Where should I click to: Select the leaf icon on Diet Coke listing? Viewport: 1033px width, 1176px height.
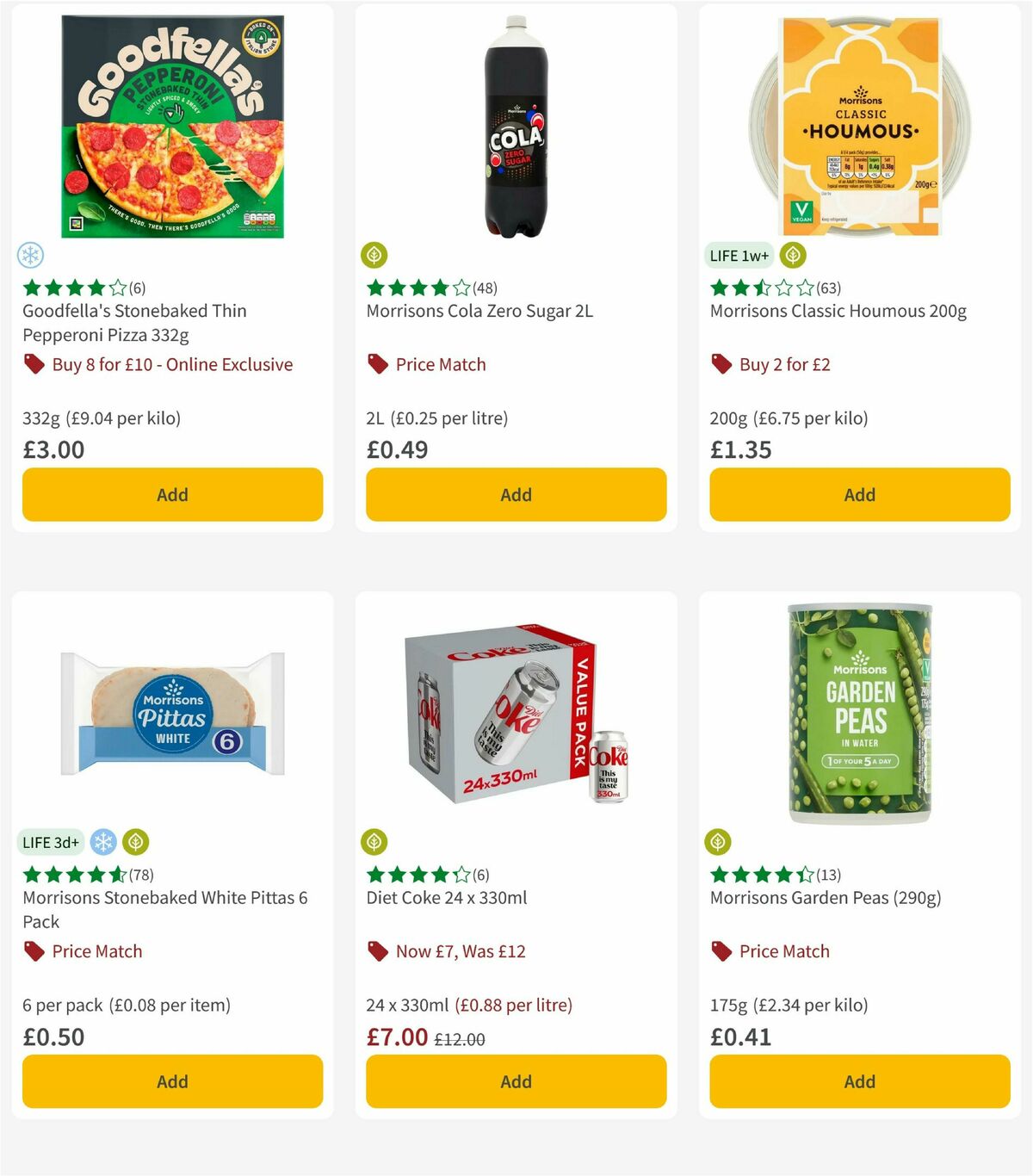coord(376,842)
